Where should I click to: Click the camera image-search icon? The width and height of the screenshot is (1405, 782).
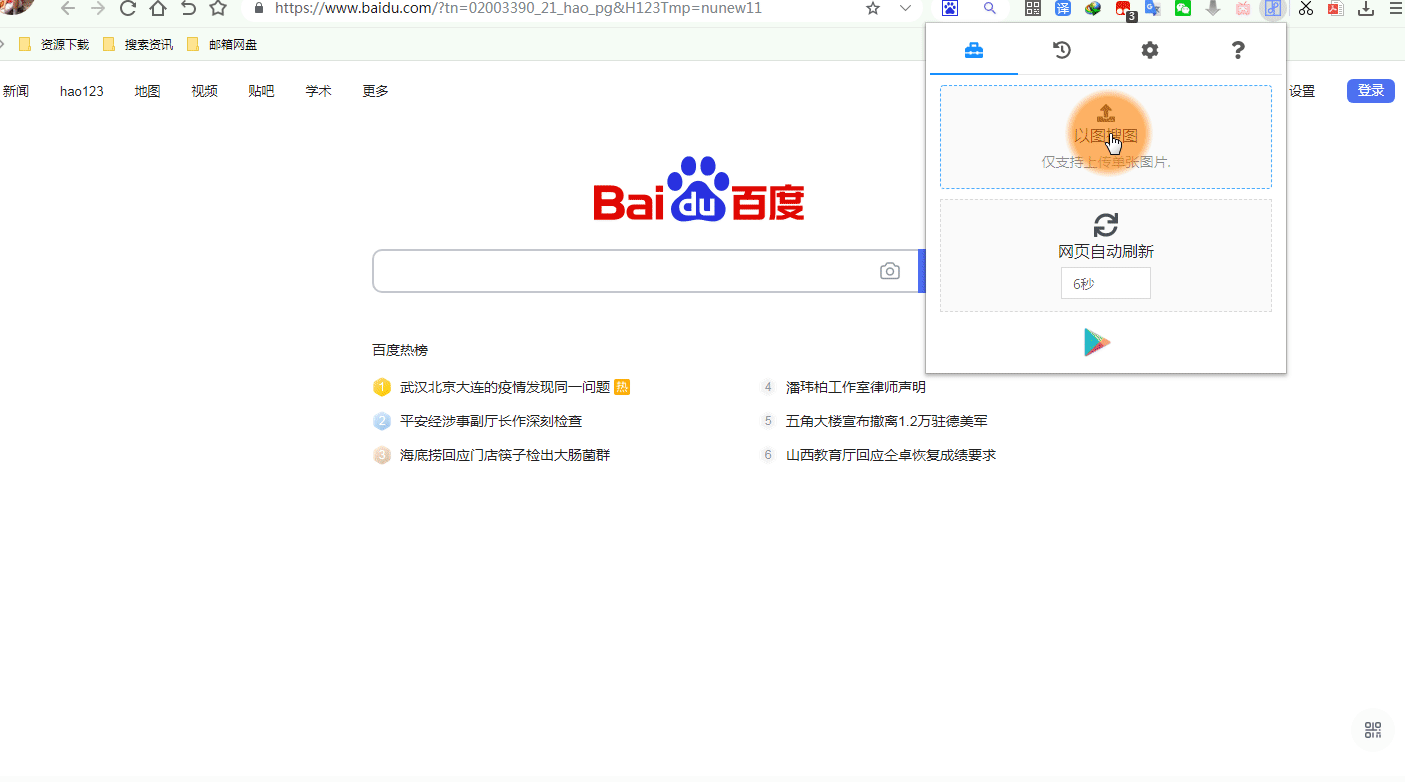pyautogui.click(x=890, y=271)
